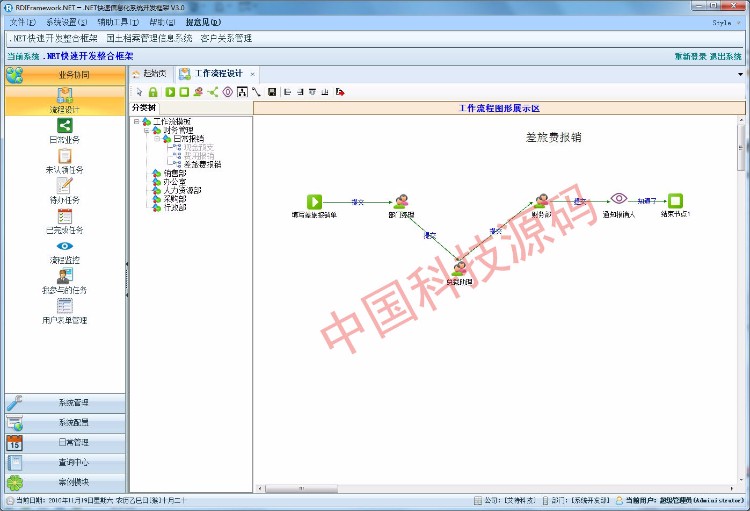The image size is (750, 511).
Task: Align selected nodes to the top
Action: [x=312, y=92]
